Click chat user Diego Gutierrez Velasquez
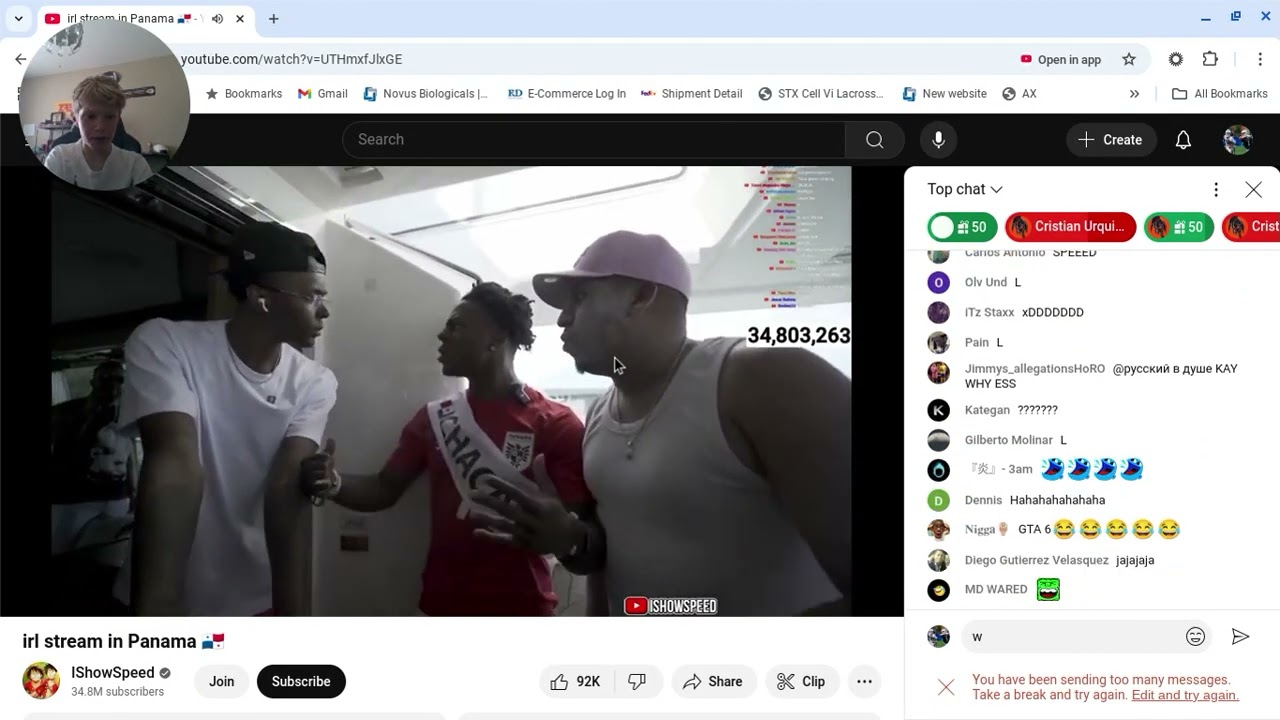The image size is (1280, 720). [1037, 560]
